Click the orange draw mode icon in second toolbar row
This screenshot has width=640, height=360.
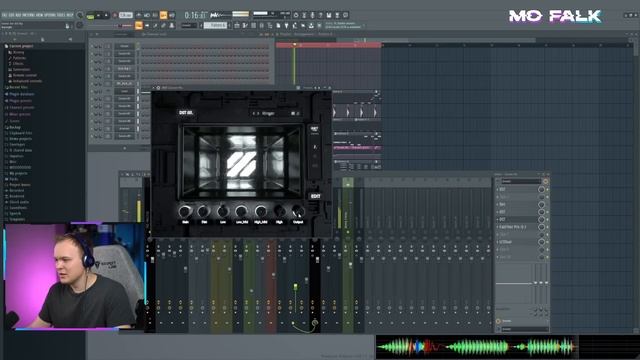coord(139,25)
